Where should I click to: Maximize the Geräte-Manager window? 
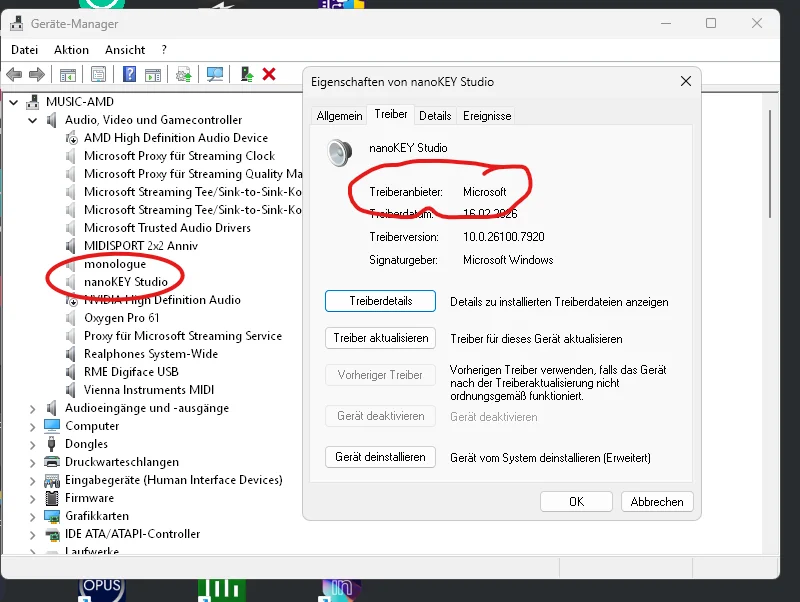(x=711, y=23)
